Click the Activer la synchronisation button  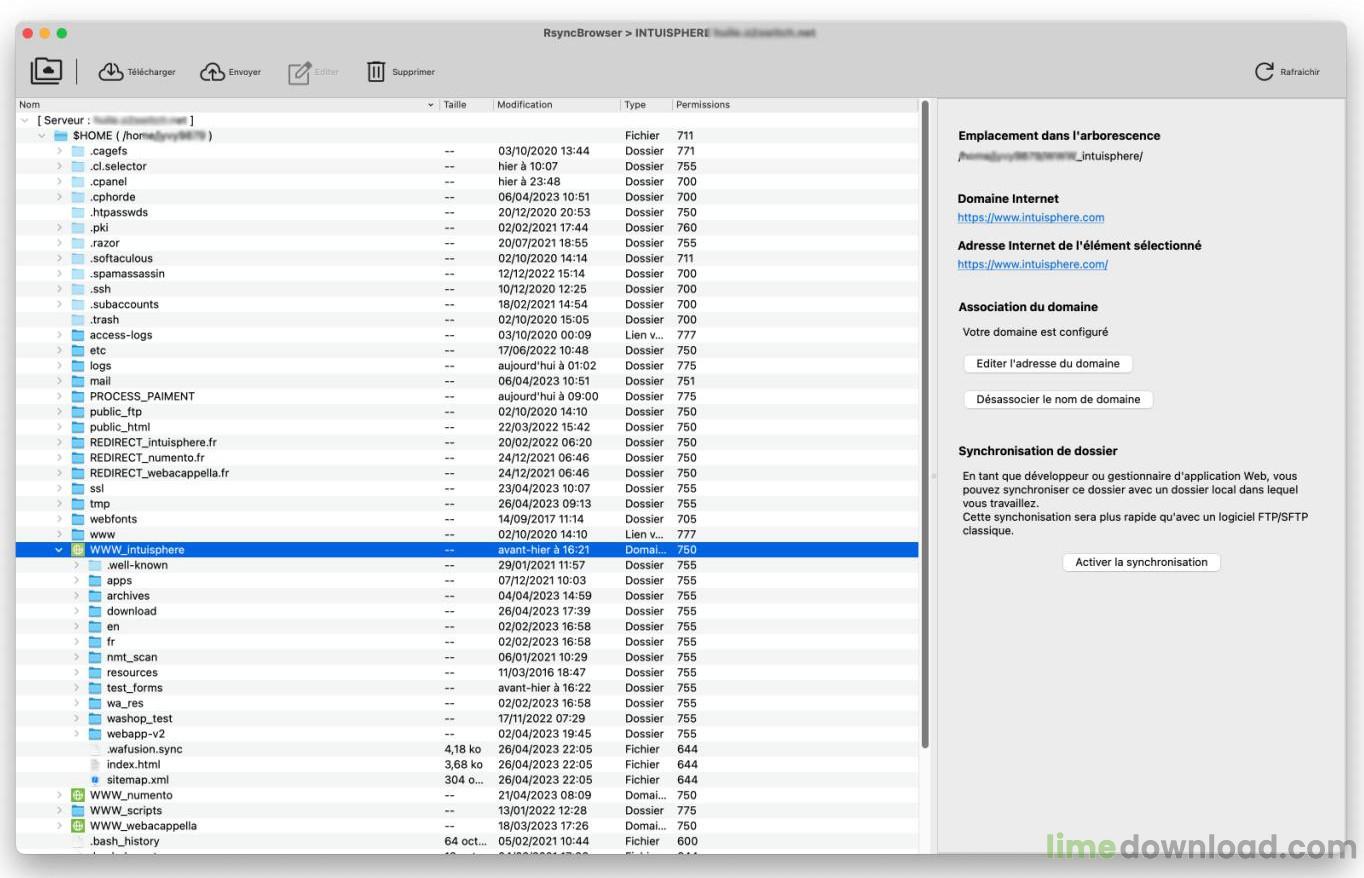point(1140,562)
